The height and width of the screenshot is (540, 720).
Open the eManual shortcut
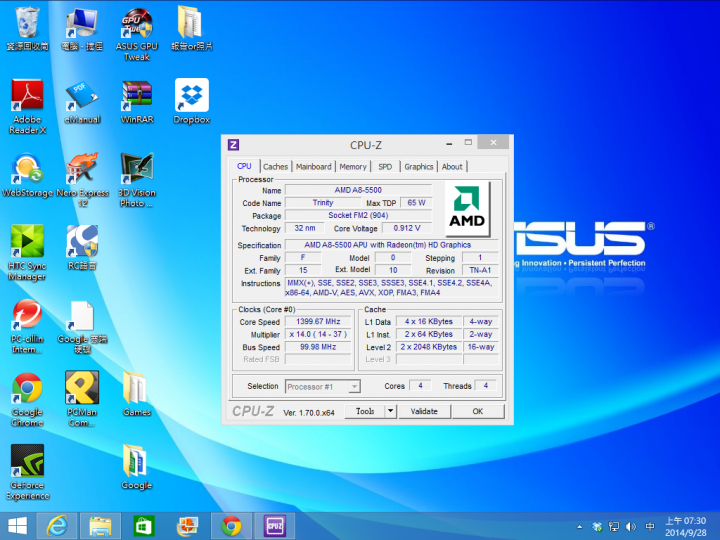click(x=82, y=102)
